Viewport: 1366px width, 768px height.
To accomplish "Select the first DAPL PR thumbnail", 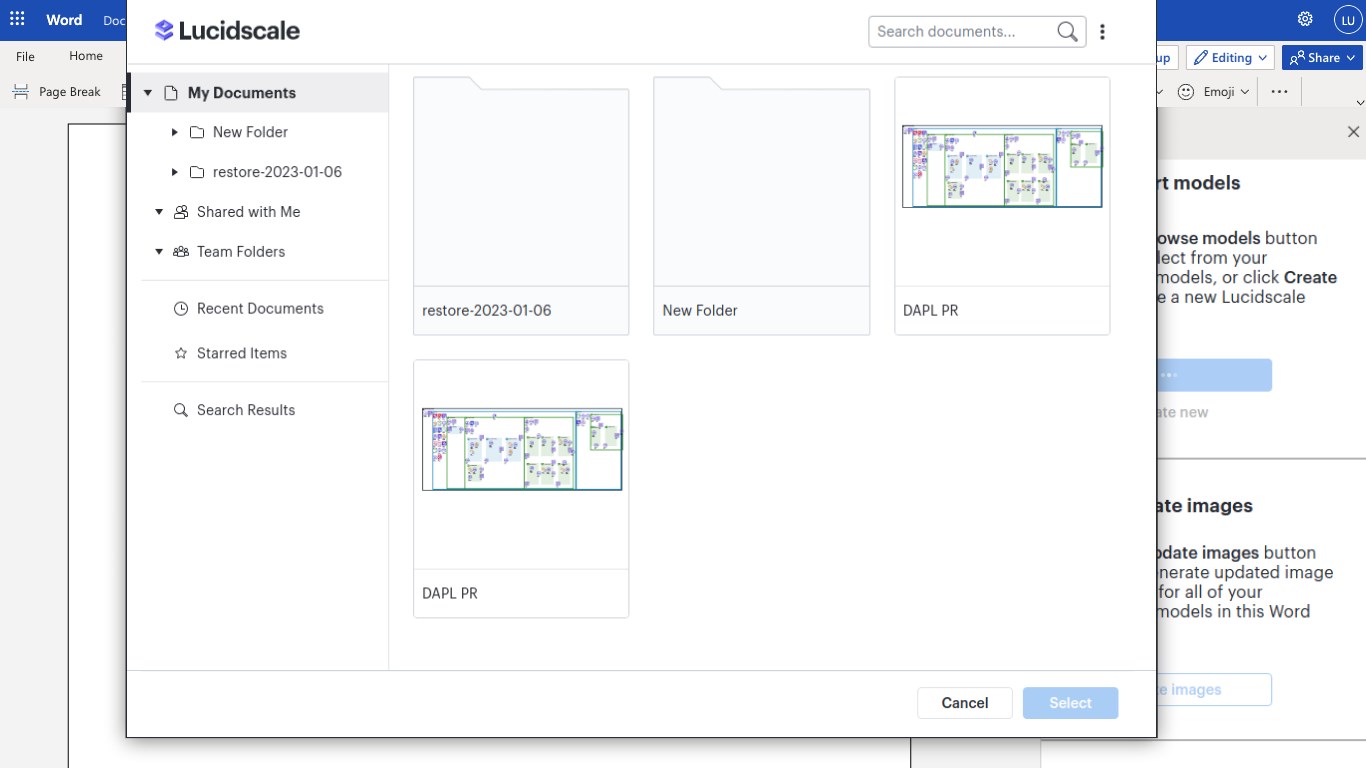I will [1002, 180].
